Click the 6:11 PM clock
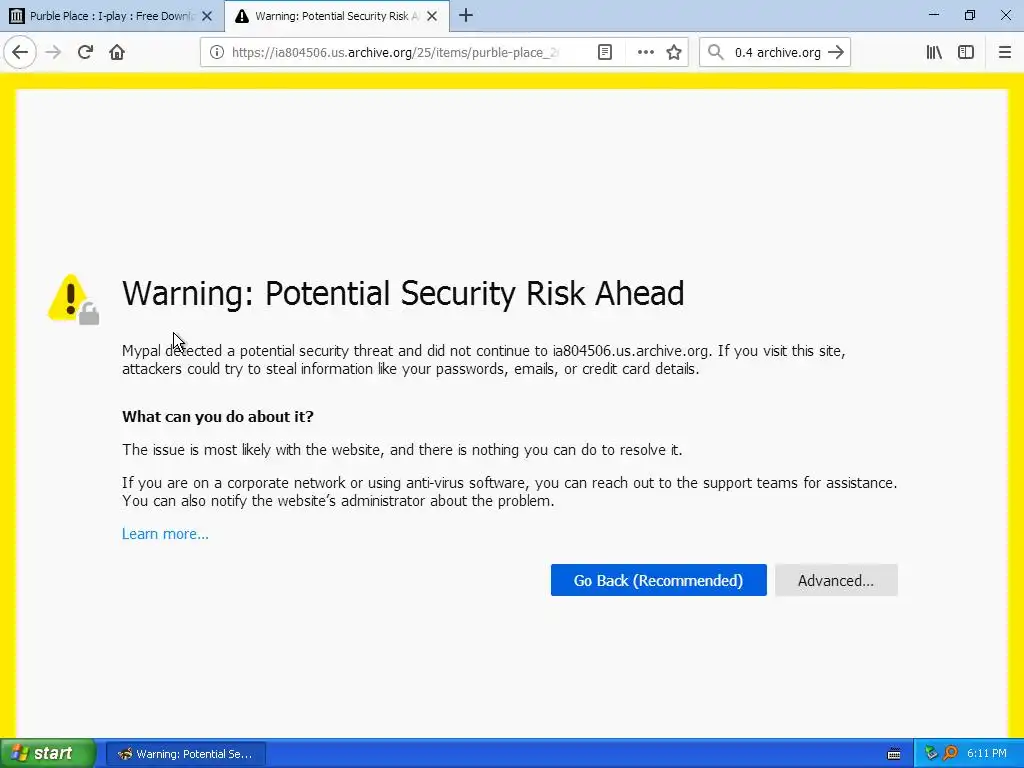 pyautogui.click(x=987, y=754)
